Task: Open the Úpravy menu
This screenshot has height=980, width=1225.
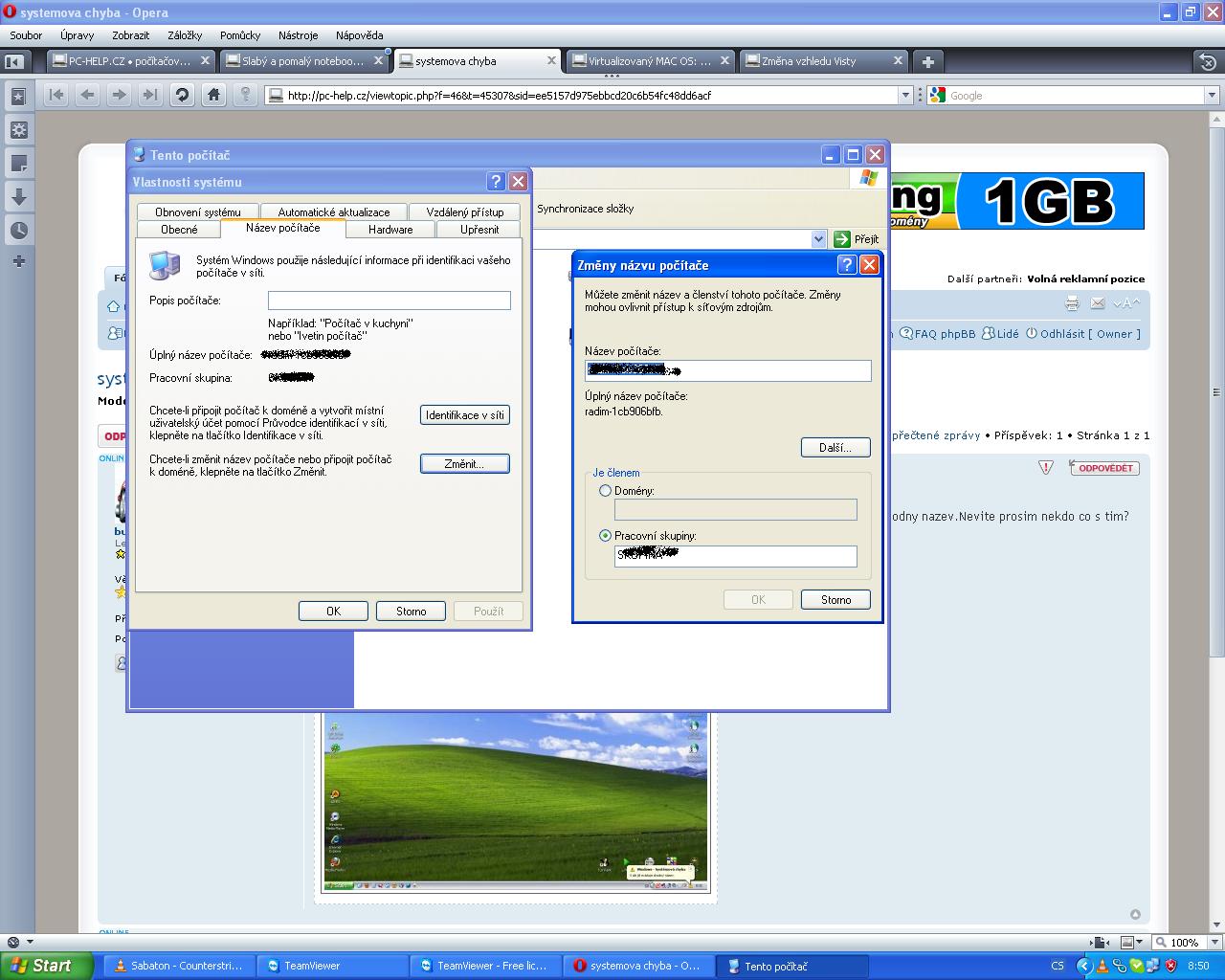Action: click(77, 35)
